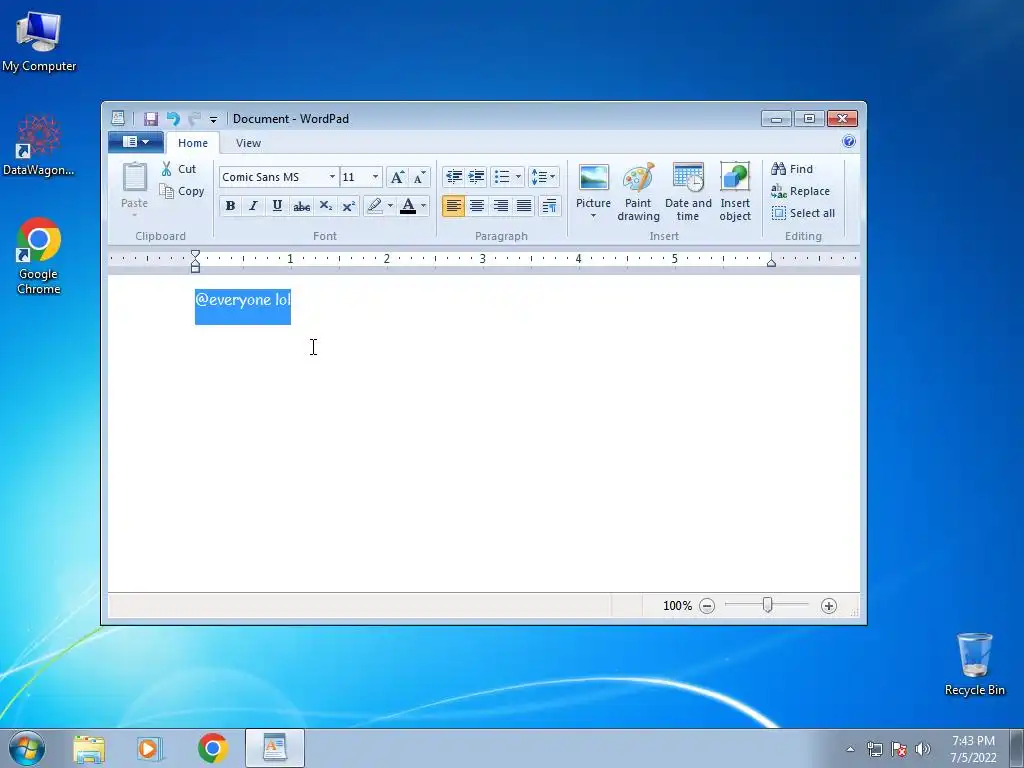The image size is (1024, 768).
Task: Apply text highlight color marker
Action: 374,206
